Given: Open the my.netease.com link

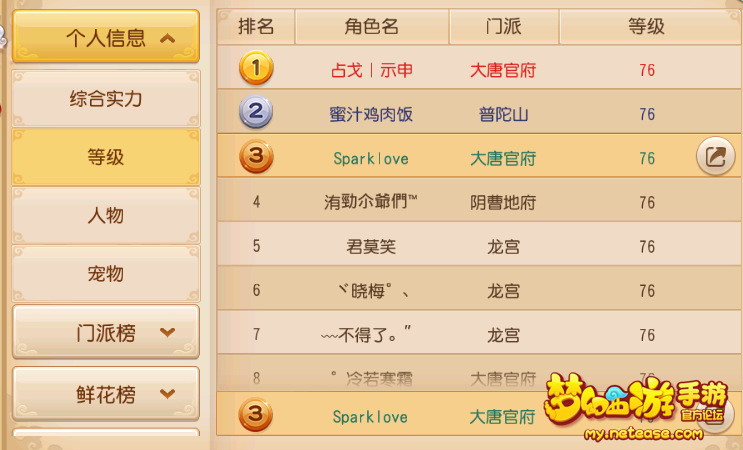Looking at the screenshot, I should pos(643,433).
